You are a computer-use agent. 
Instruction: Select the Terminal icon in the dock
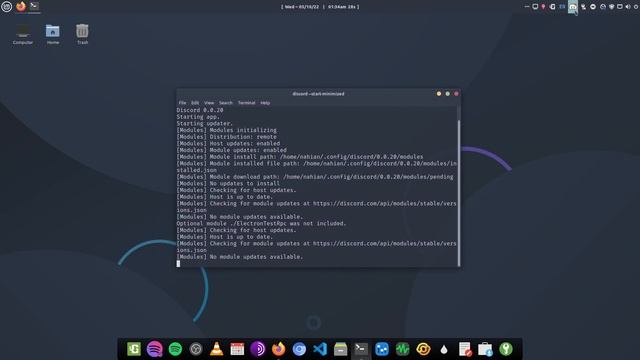click(361, 349)
